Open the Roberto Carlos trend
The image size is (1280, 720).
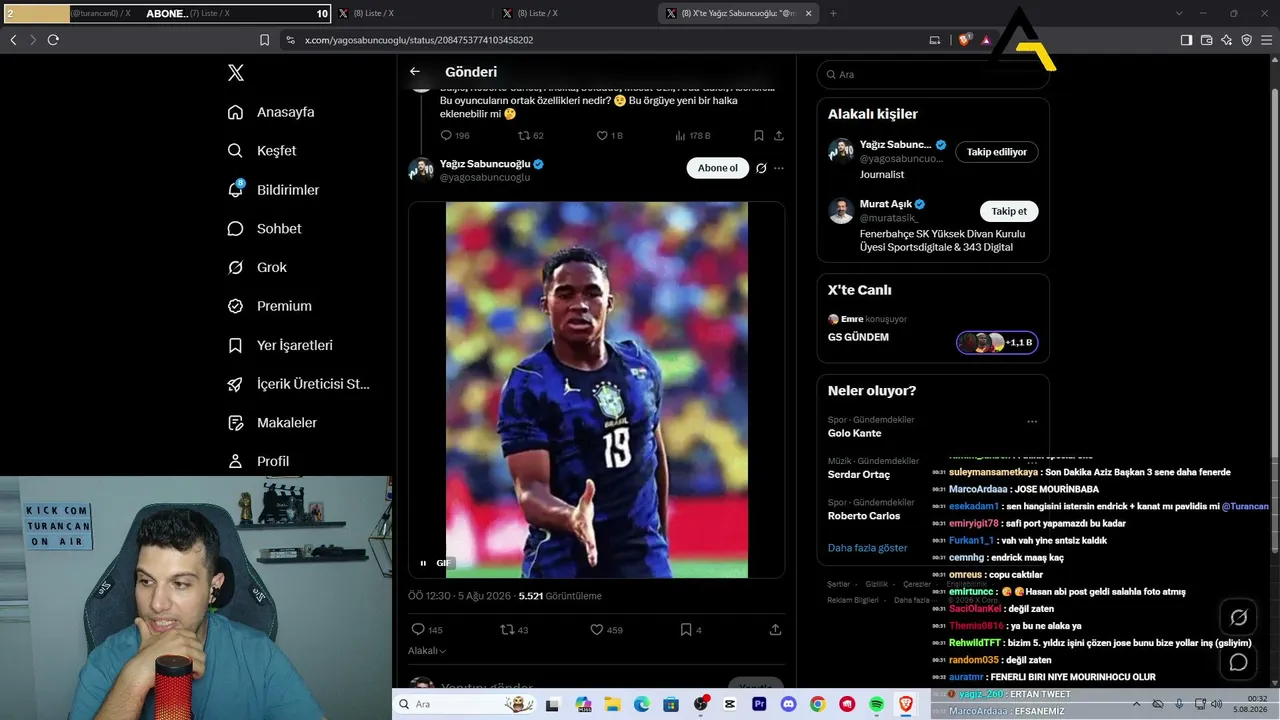coord(864,516)
